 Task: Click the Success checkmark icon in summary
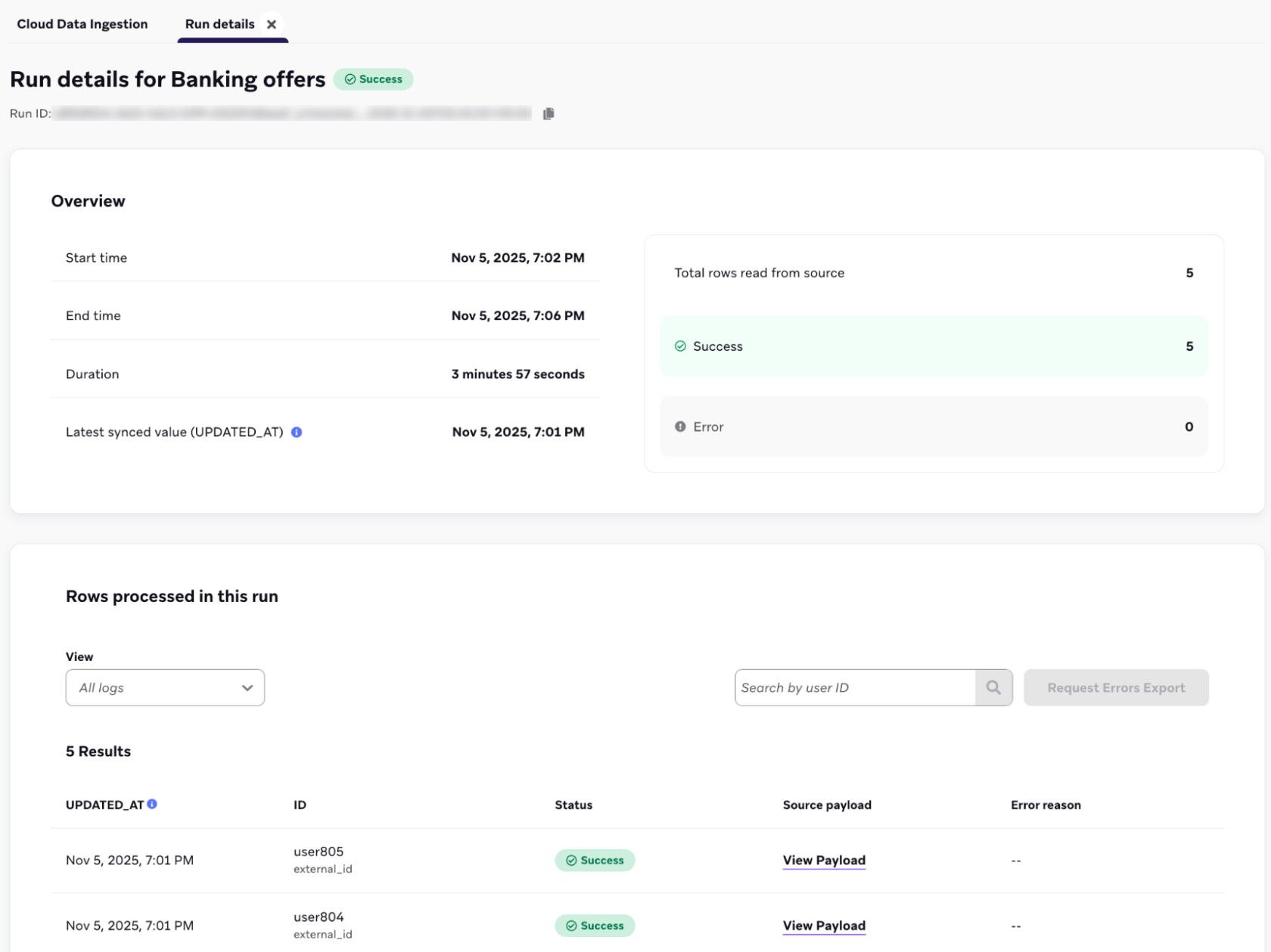click(680, 346)
